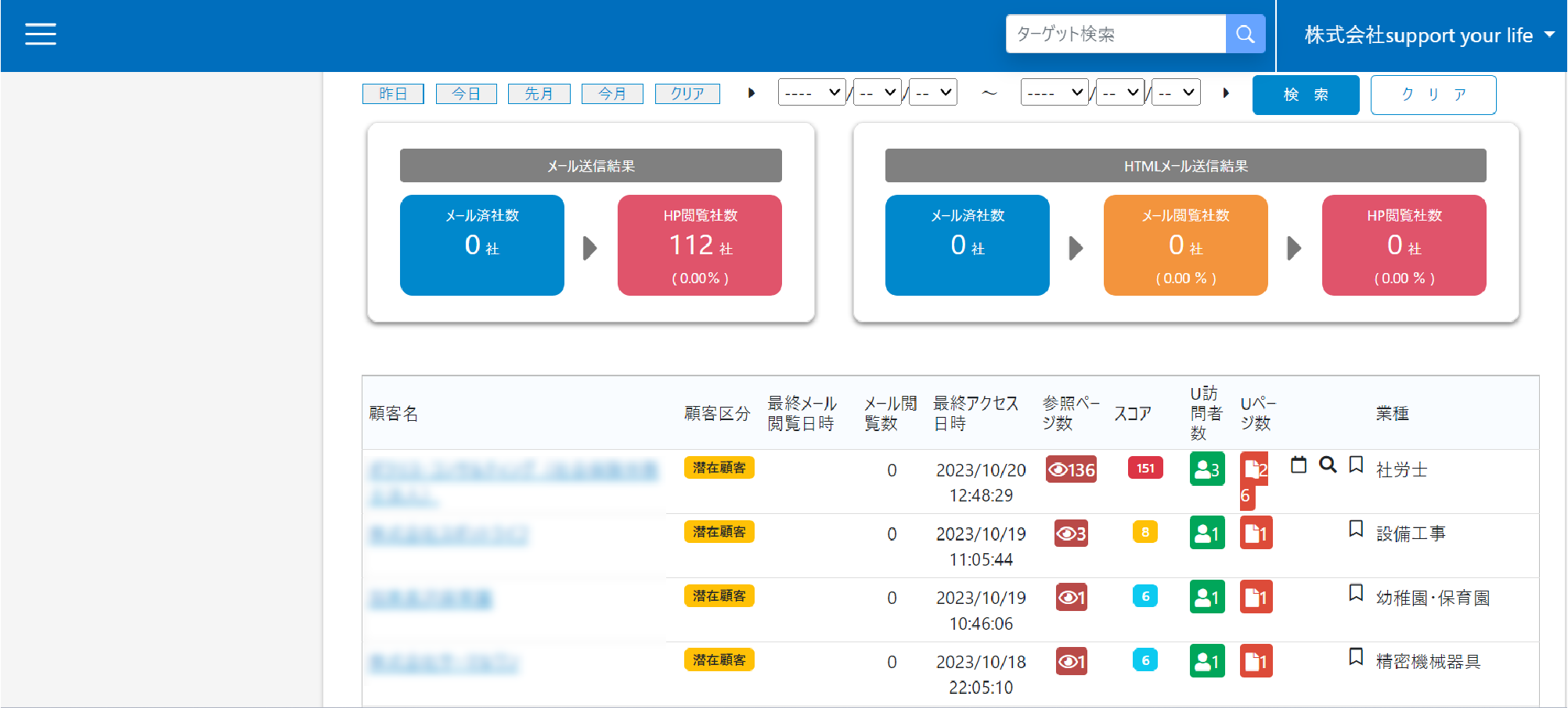
Task: Open the customer name link in 幼稚園・保育園 row
Action: point(431,599)
